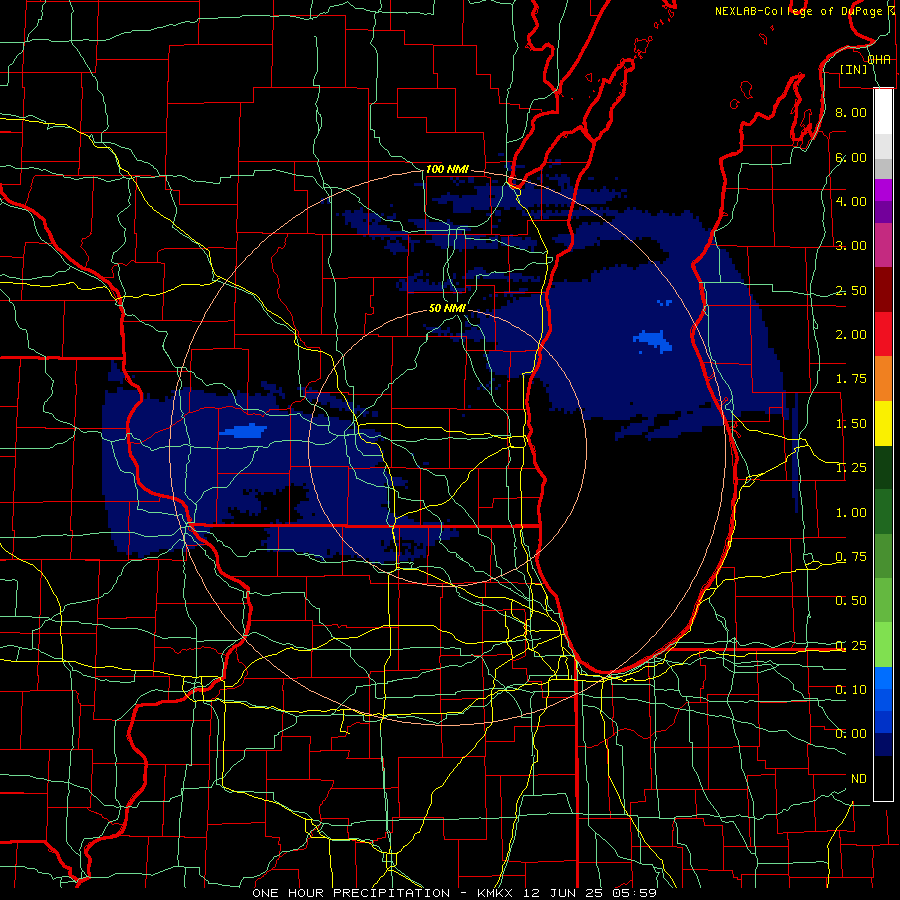This screenshot has height=900, width=900.
Task: Click the 0.75 legend value
Action: [x=851, y=557]
